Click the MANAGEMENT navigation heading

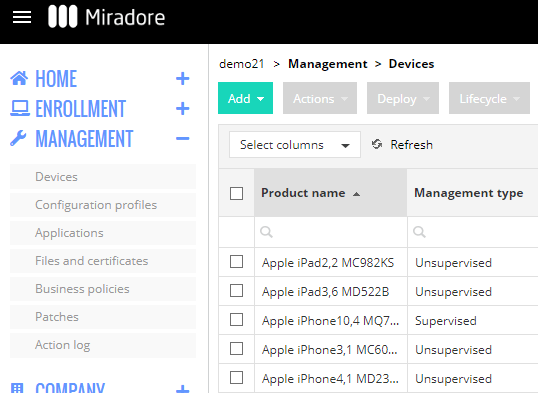tap(84, 139)
